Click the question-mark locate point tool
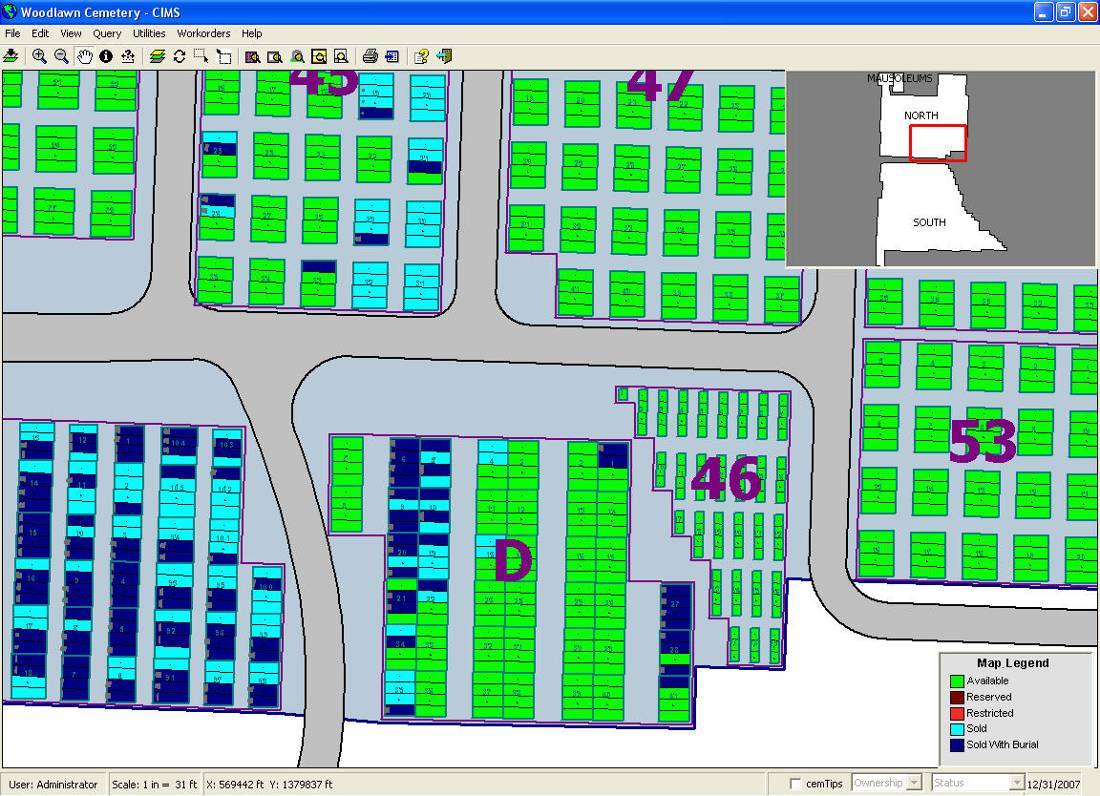The width and height of the screenshot is (1100, 796). tap(128, 56)
